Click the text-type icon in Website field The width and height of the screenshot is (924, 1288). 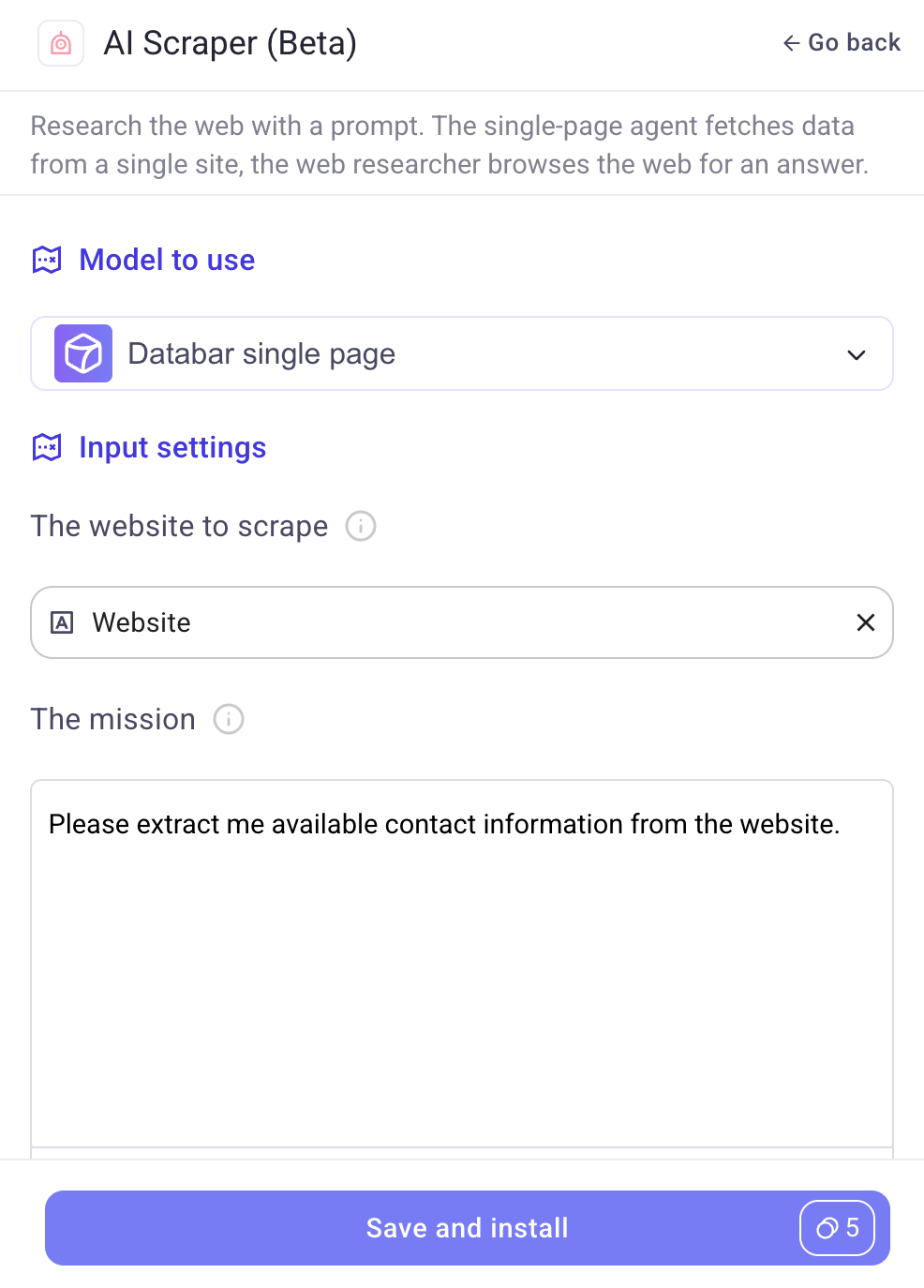[62, 622]
